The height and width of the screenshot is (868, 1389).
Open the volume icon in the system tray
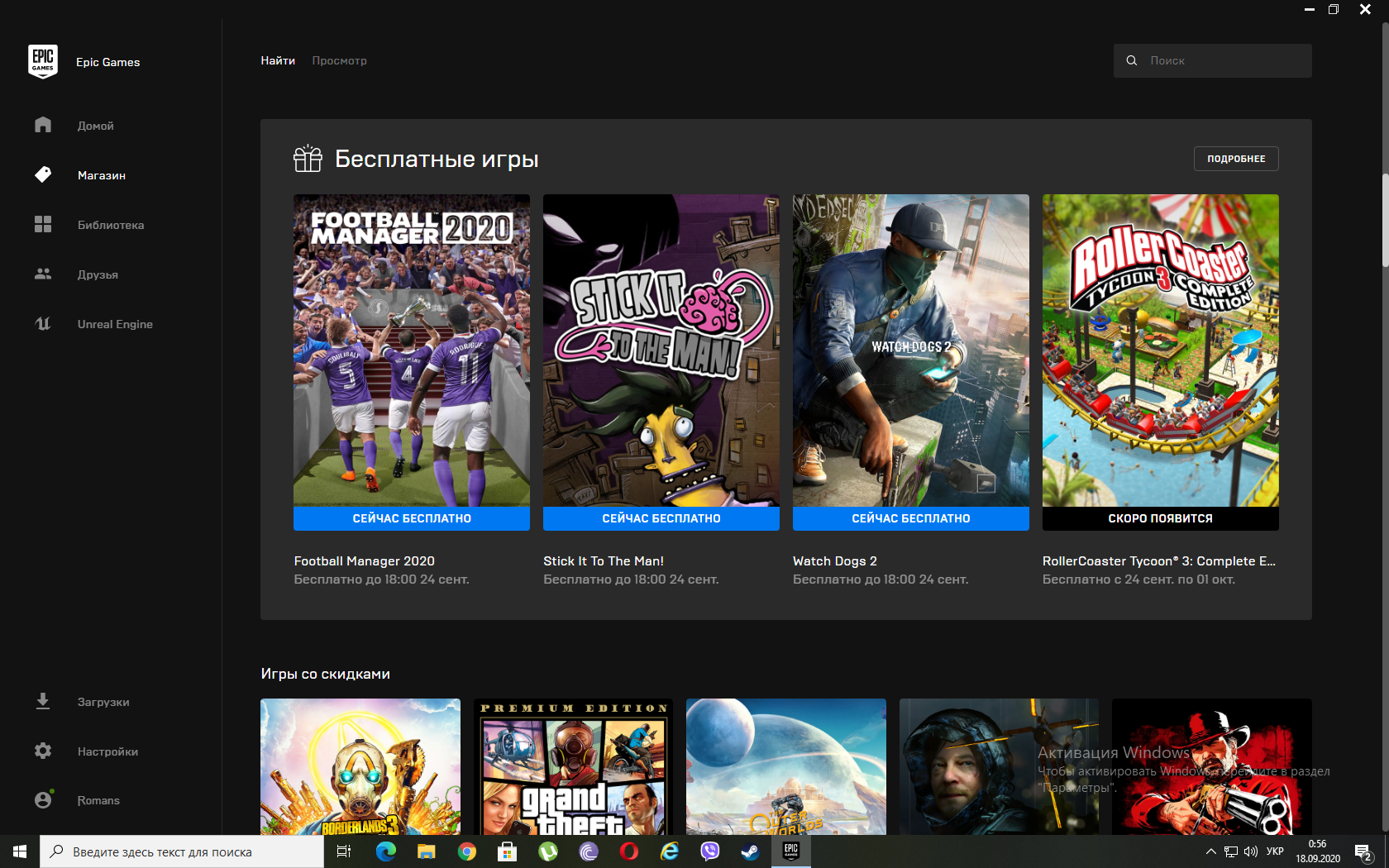tap(1250, 851)
